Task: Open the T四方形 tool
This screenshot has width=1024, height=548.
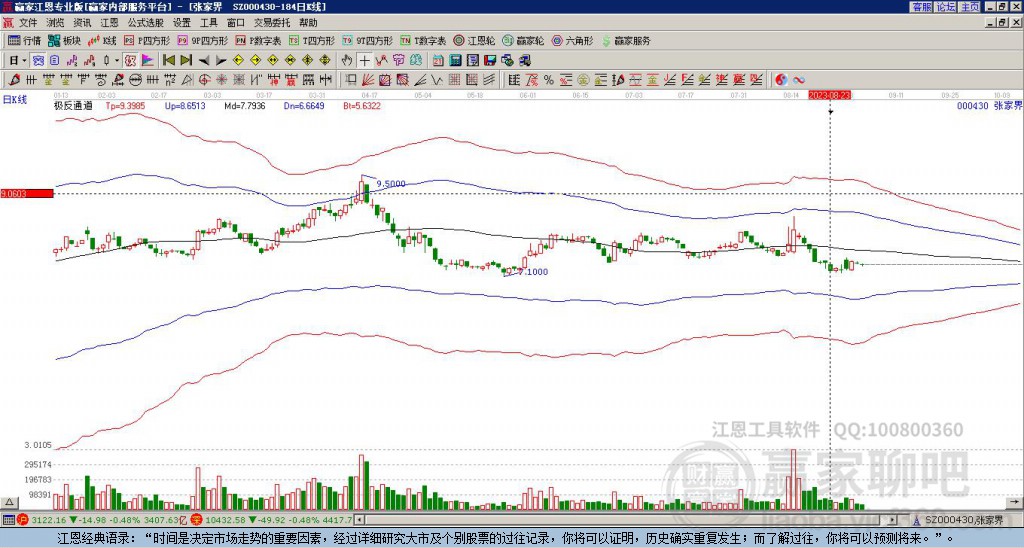Action: 312,40
